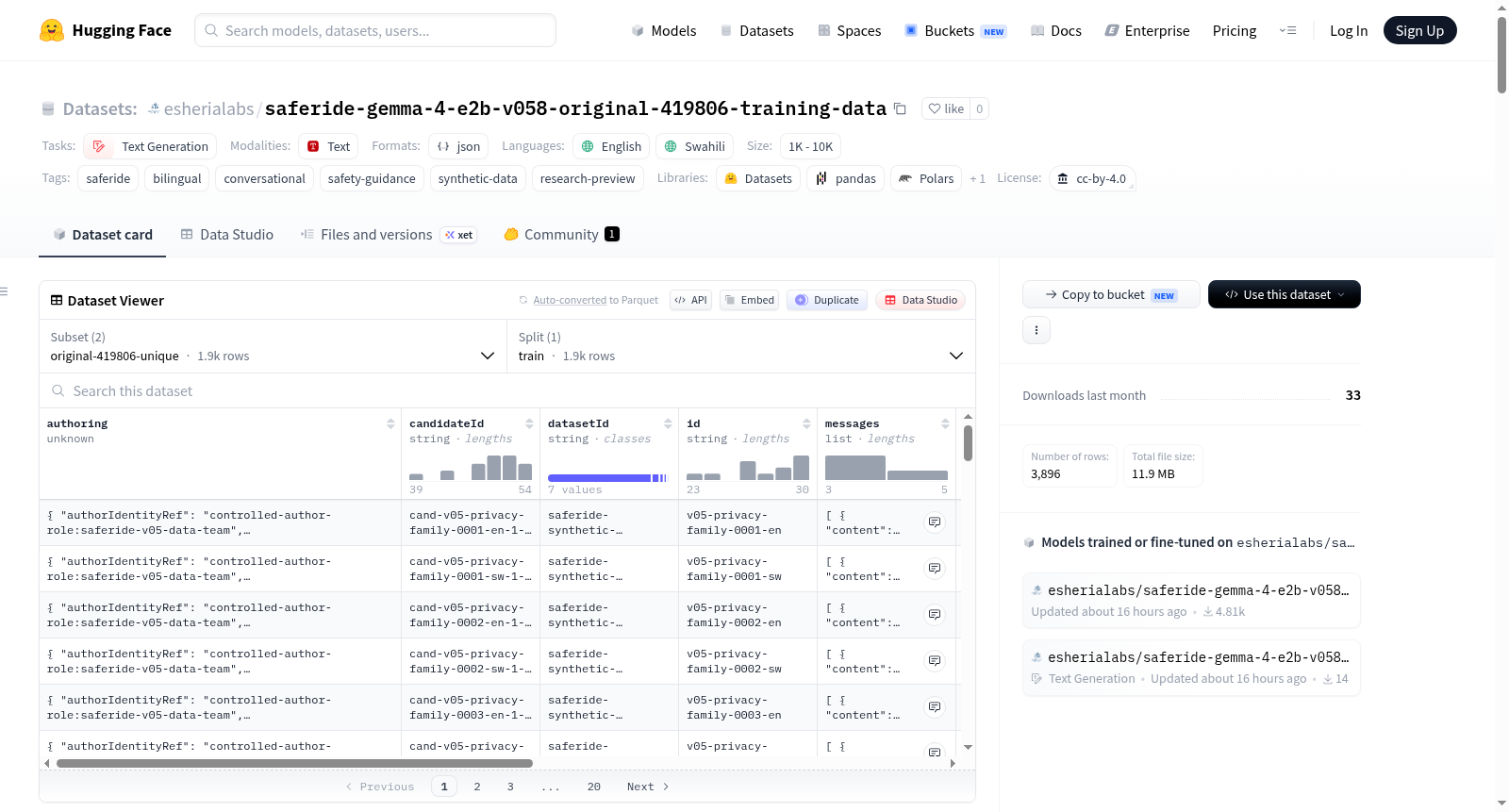This screenshot has width=1509, height=812.
Task: Toggle the left sidebar menu icon
Action: pos(5,291)
